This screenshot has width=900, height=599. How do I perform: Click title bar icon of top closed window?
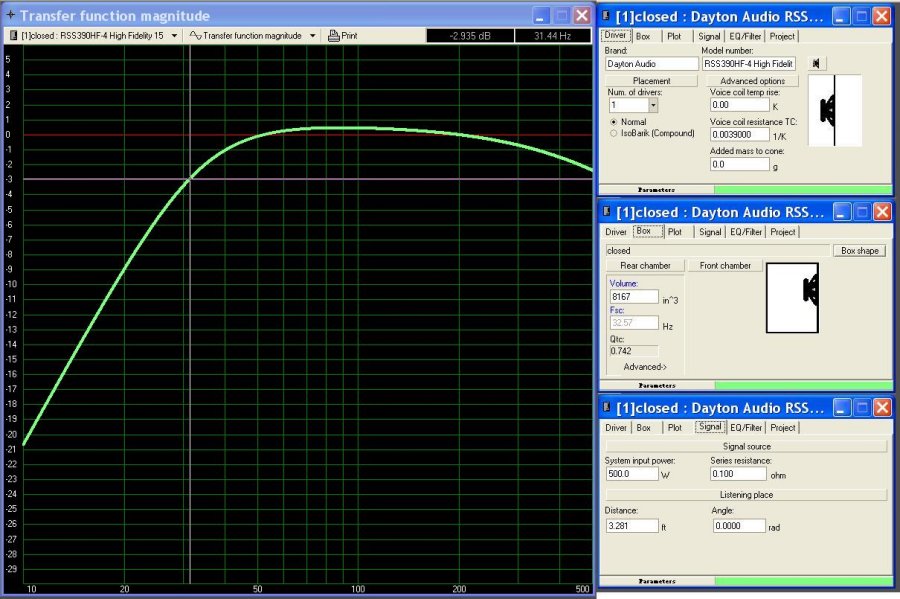coord(606,16)
